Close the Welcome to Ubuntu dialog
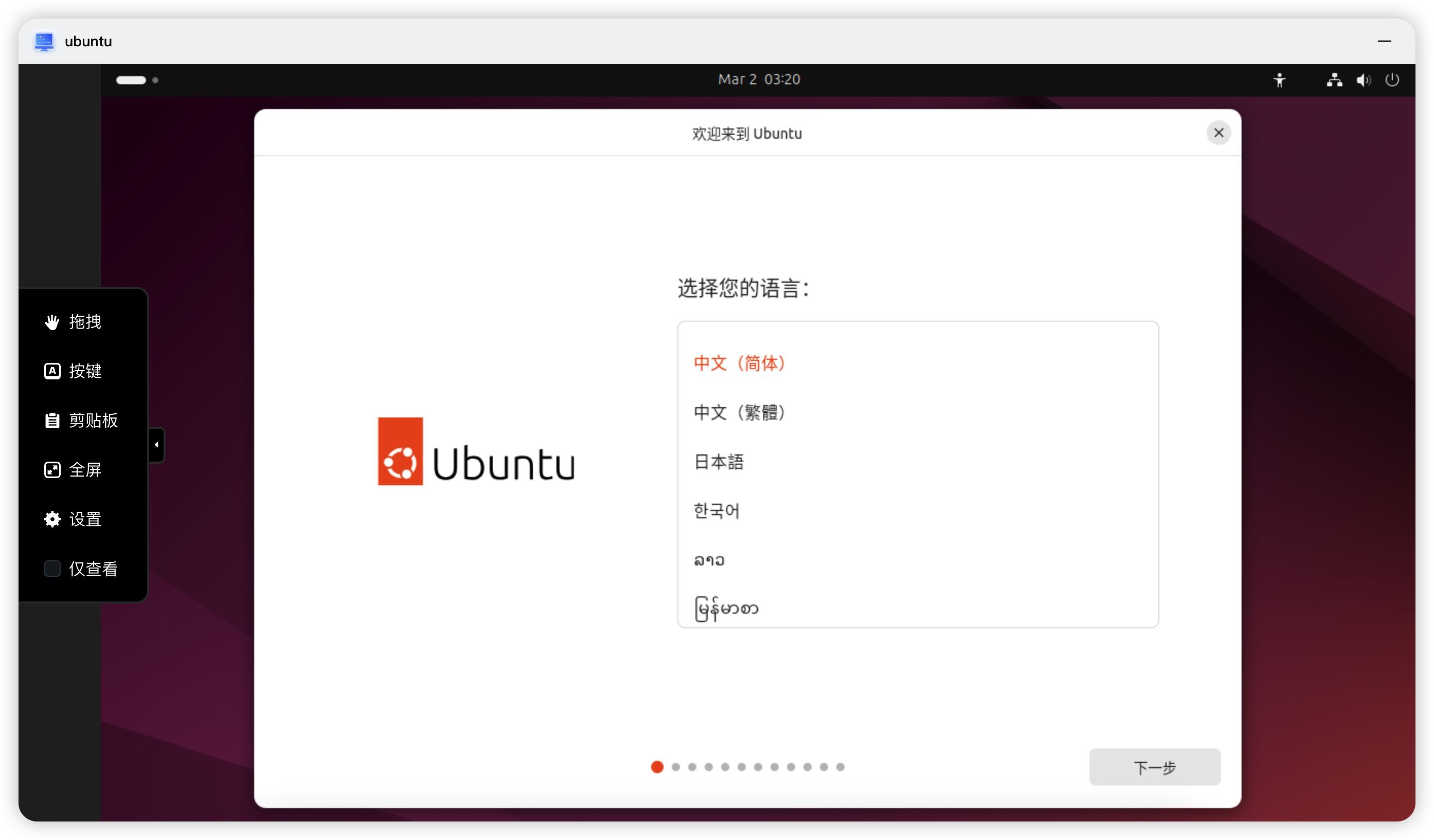 coord(1218,133)
